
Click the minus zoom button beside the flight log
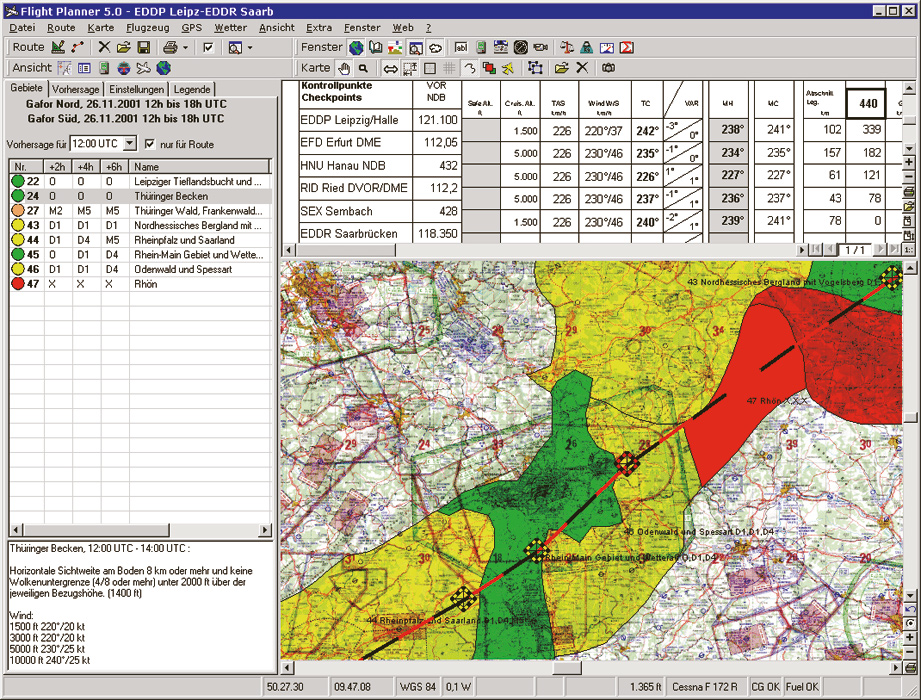[x=909, y=177]
